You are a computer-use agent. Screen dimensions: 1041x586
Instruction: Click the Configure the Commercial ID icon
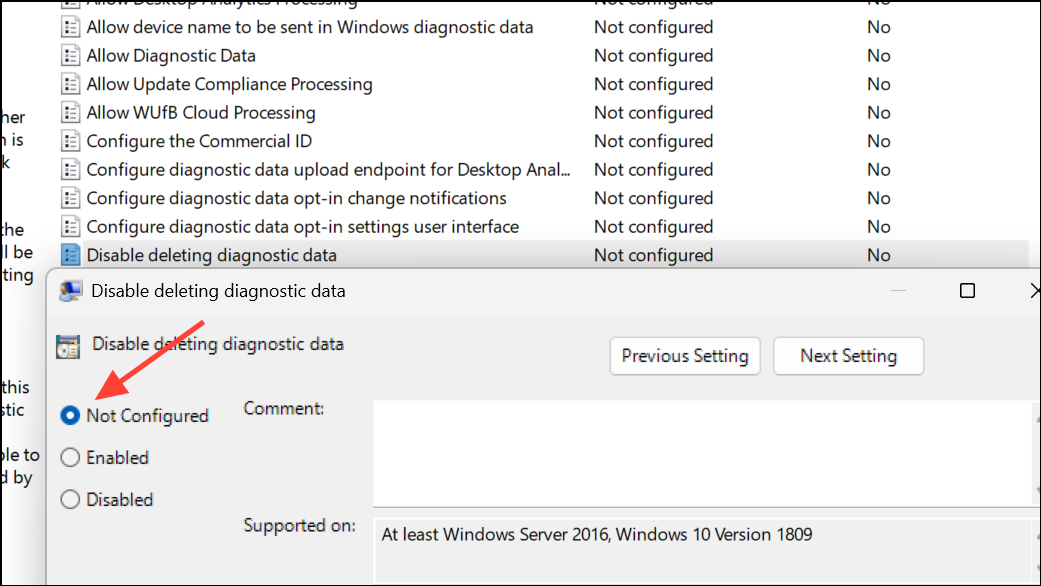70,141
